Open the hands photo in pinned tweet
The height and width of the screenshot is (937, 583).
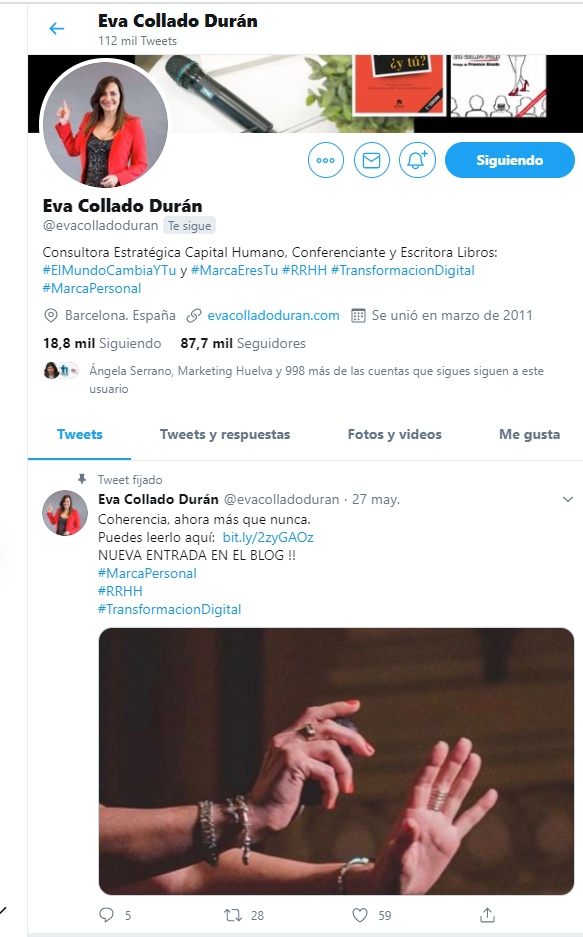coord(336,761)
